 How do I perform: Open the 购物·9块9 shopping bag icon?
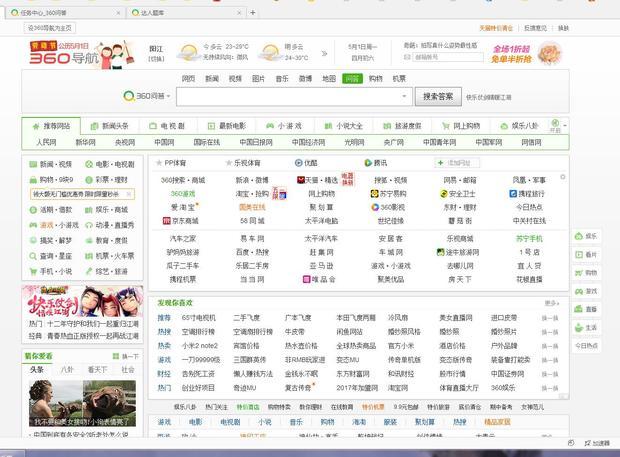coord(33,180)
